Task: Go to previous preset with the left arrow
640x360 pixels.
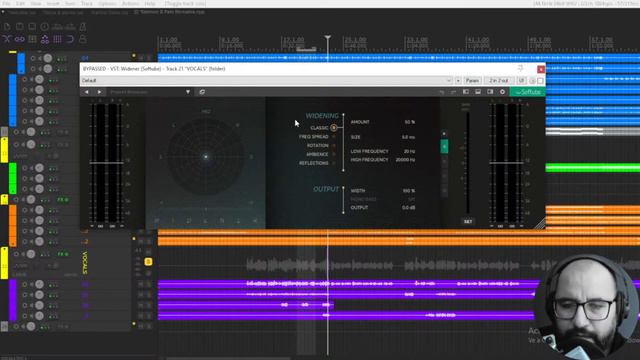Action: click(x=87, y=92)
